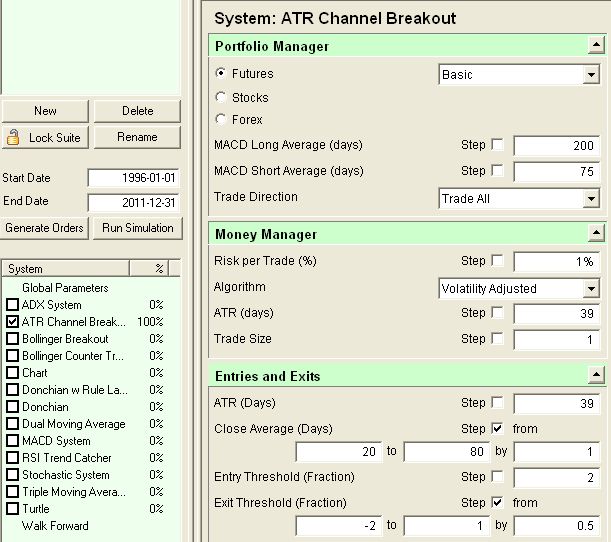Select the Futures radio button

(x=221, y=73)
